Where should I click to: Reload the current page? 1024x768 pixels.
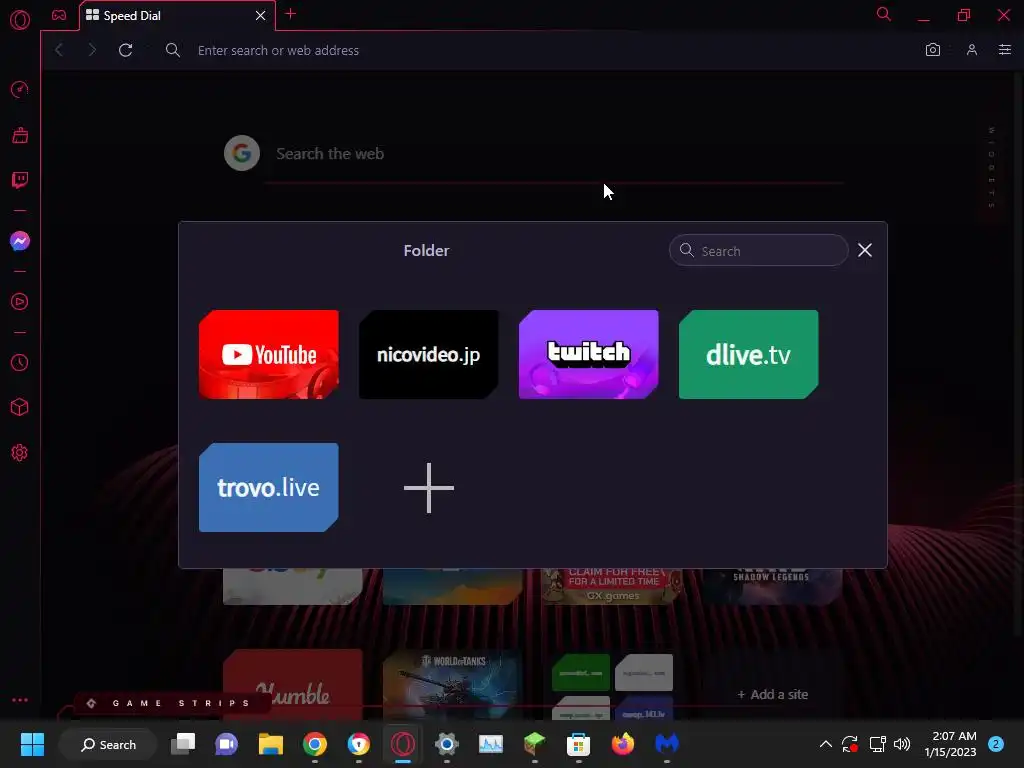coord(125,50)
